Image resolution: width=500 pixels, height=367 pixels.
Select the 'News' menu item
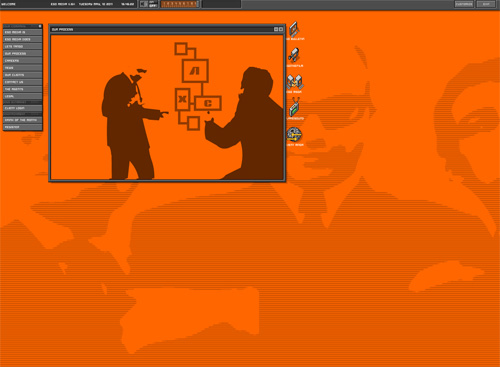pos(23,68)
